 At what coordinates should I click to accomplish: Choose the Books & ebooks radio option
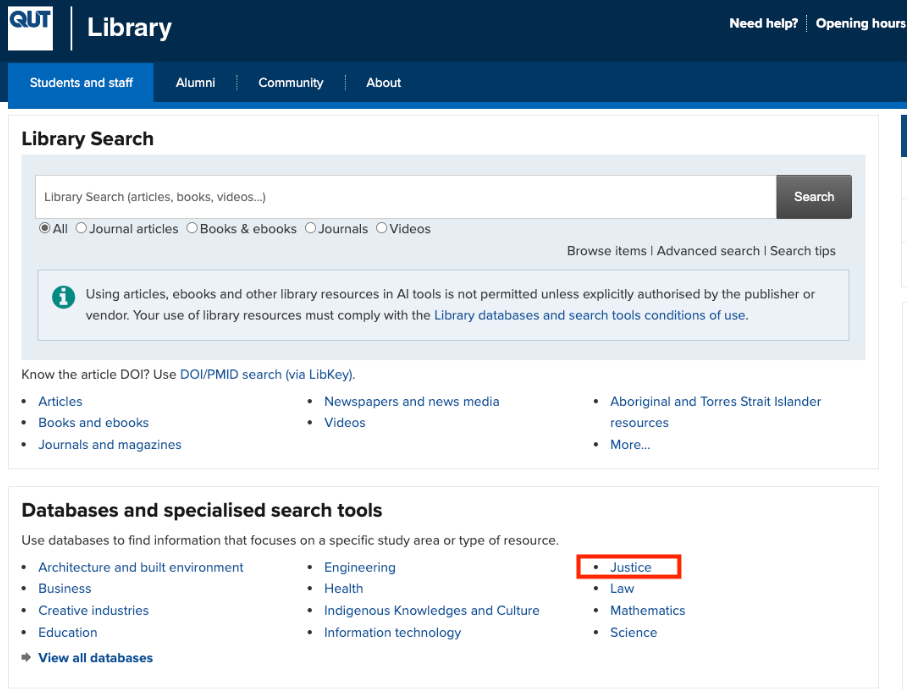[x=192, y=228]
